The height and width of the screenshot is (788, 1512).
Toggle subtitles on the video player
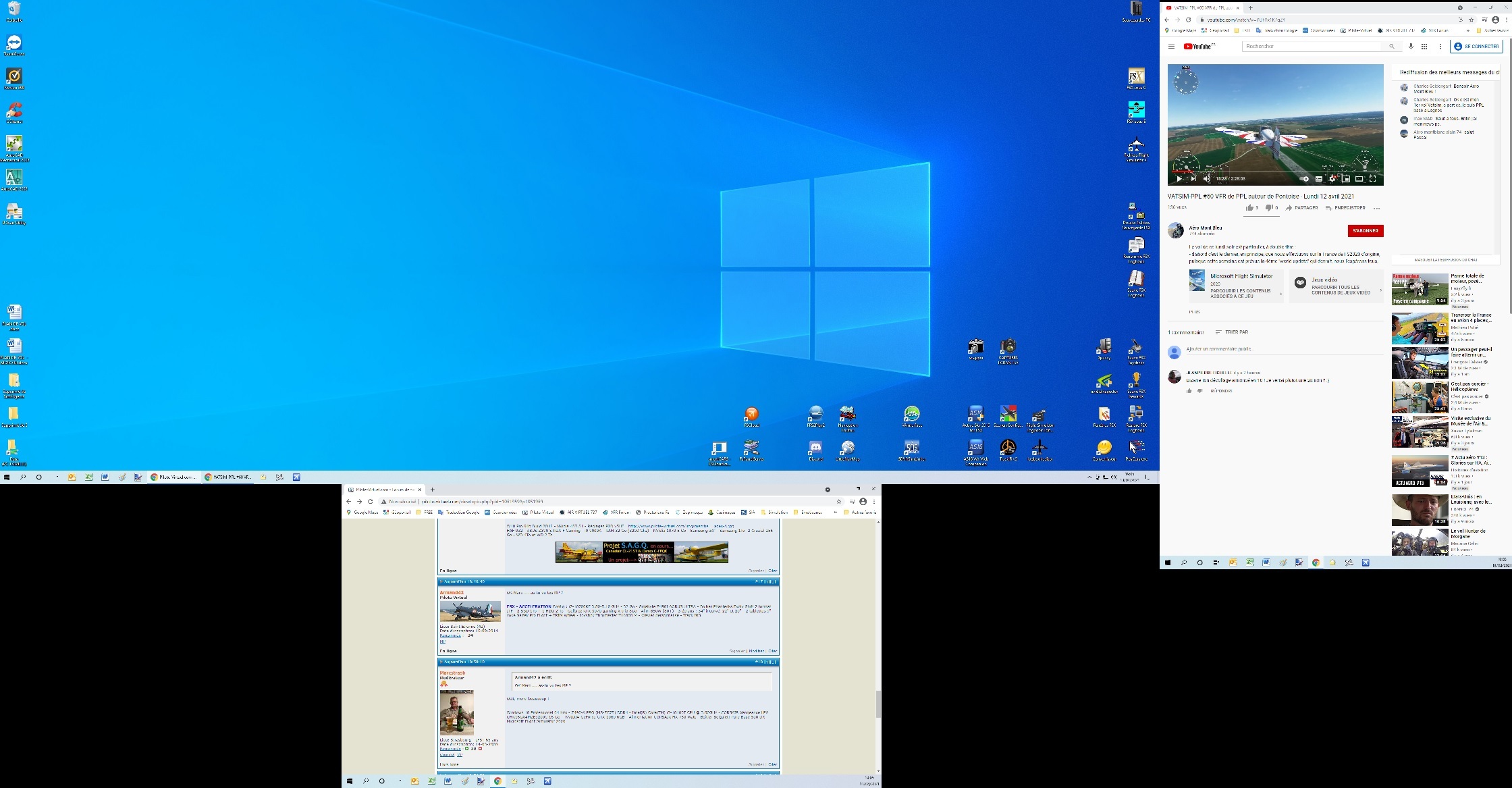point(1318,179)
